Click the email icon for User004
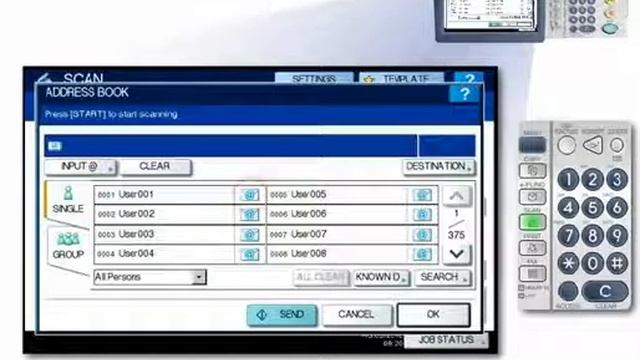Screen dimensions: 640x360 point(249,254)
